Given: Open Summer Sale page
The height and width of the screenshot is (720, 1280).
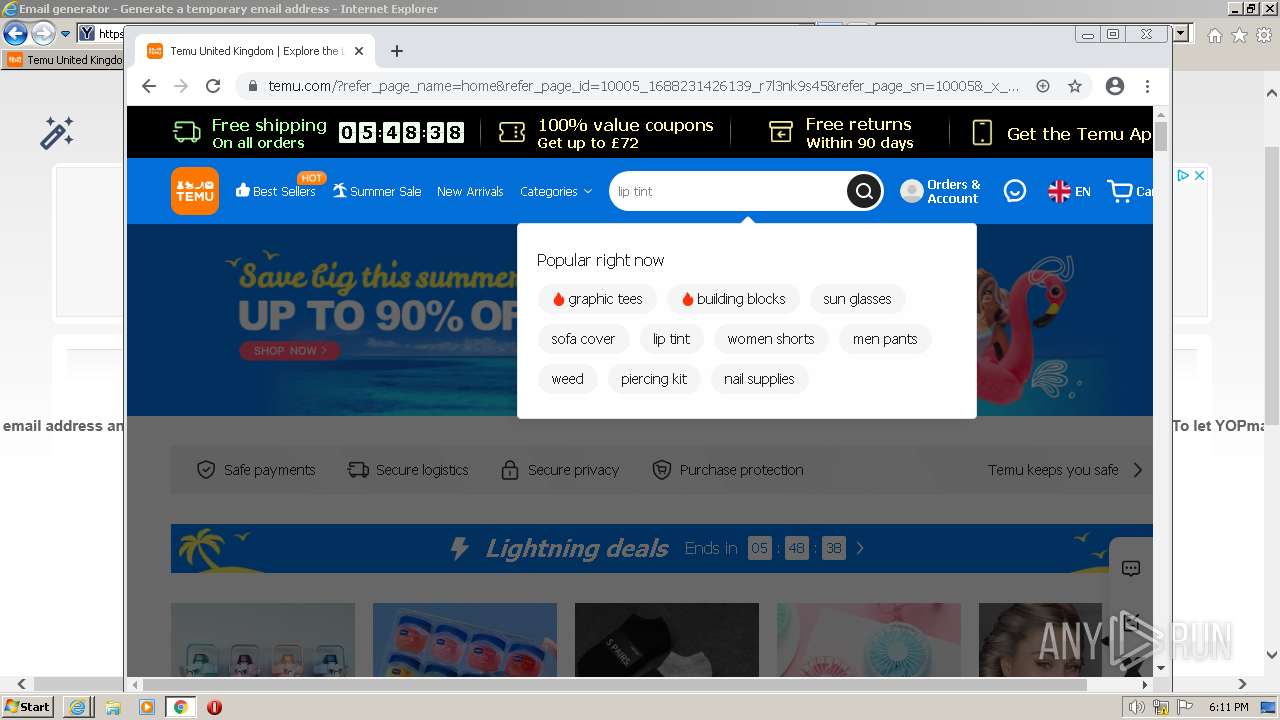Looking at the screenshot, I should click(x=377, y=191).
